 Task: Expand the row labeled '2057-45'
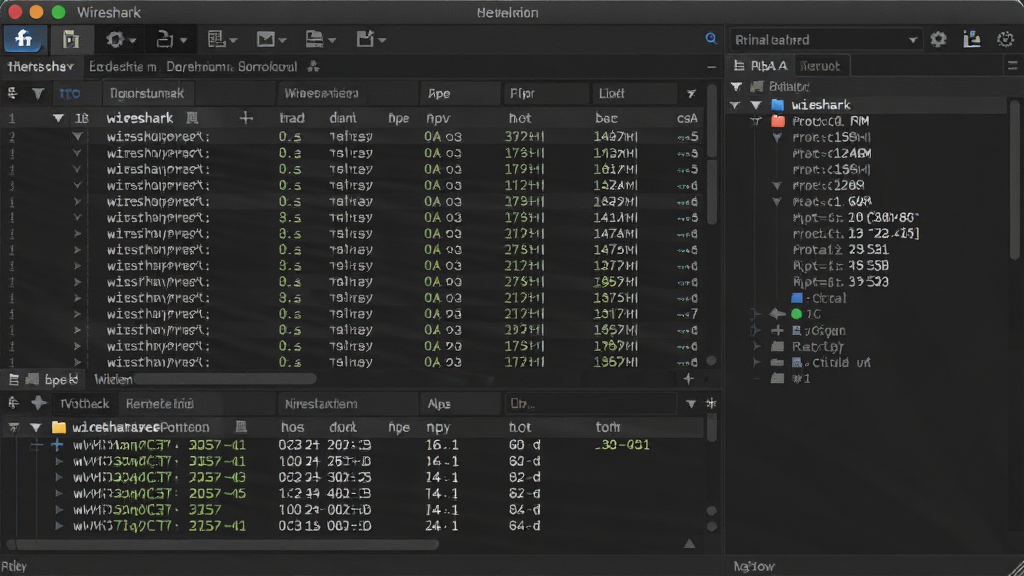point(59,494)
